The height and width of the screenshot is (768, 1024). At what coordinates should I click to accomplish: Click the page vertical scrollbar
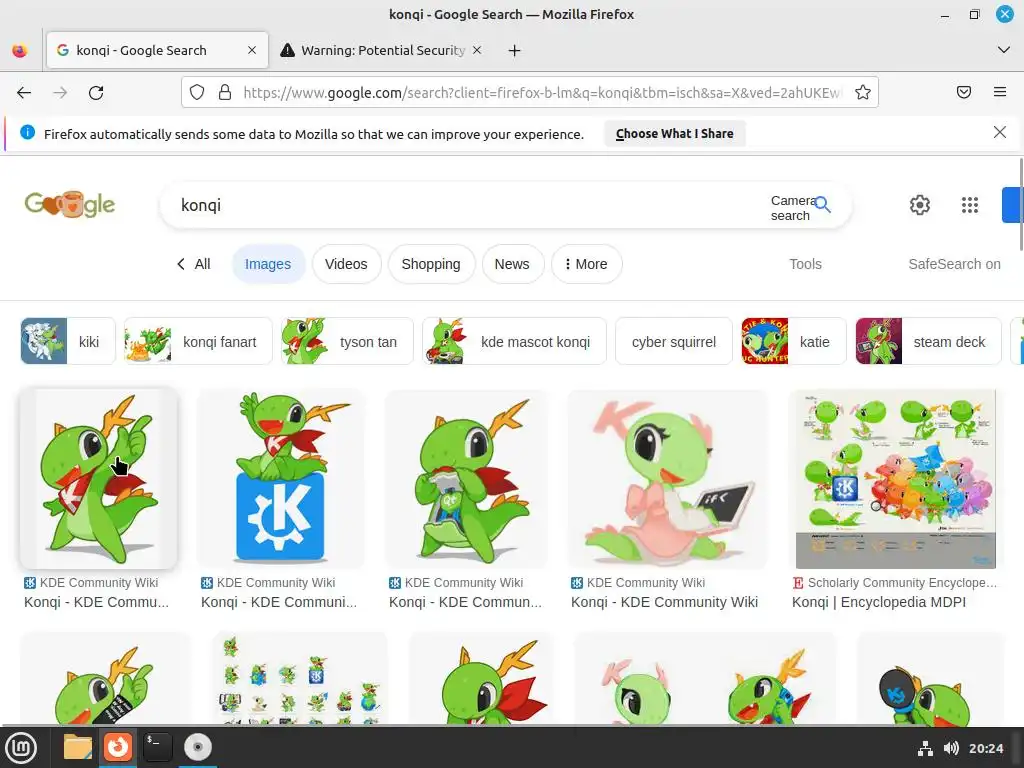[x=1020, y=204]
